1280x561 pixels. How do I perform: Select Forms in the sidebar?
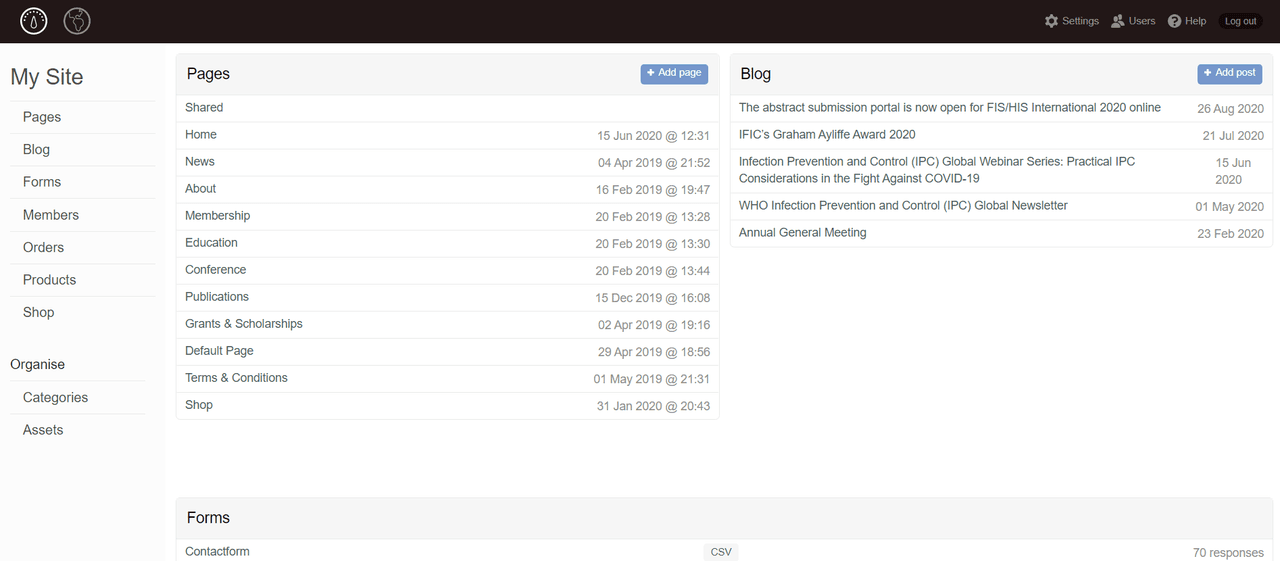pos(42,182)
